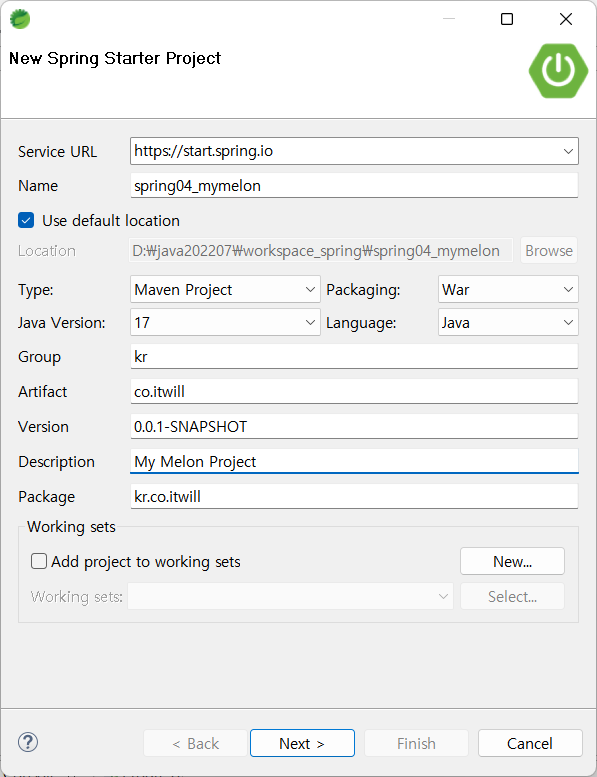Open the Language dropdown showing Java
The height and width of the screenshot is (777, 597).
pos(508,323)
